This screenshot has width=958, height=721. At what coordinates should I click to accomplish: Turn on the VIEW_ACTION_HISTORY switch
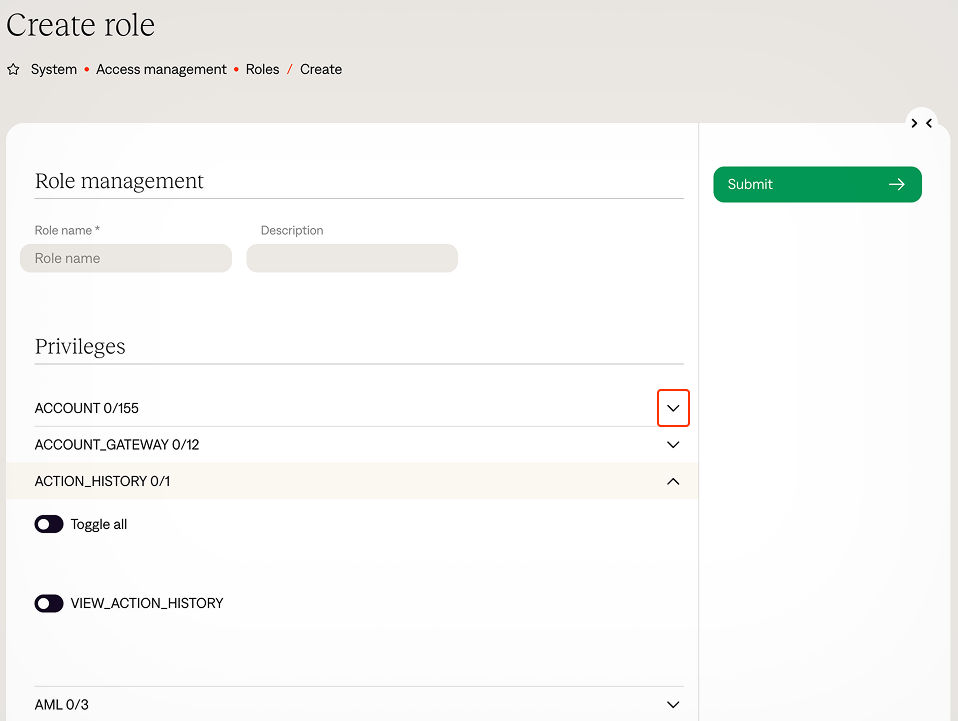click(x=49, y=603)
